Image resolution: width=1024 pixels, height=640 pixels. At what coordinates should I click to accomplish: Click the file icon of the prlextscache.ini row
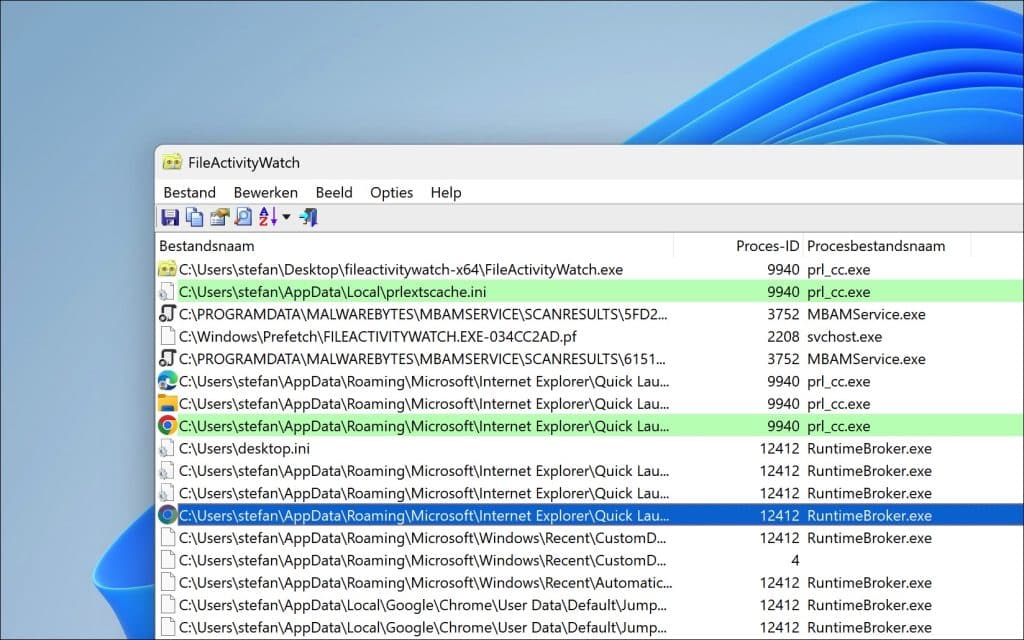pos(167,292)
